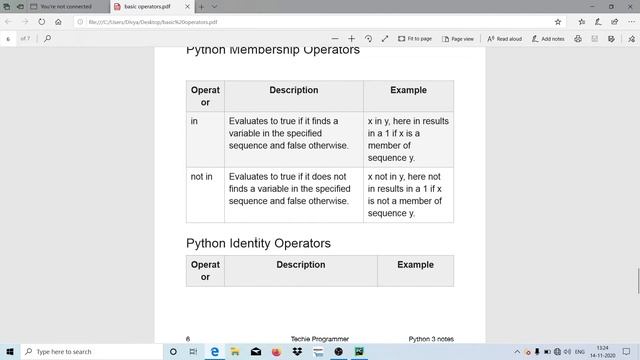The image size is (640, 360).
Task: Click the 'Python 3 notes' footer text
Action: click(x=431, y=339)
